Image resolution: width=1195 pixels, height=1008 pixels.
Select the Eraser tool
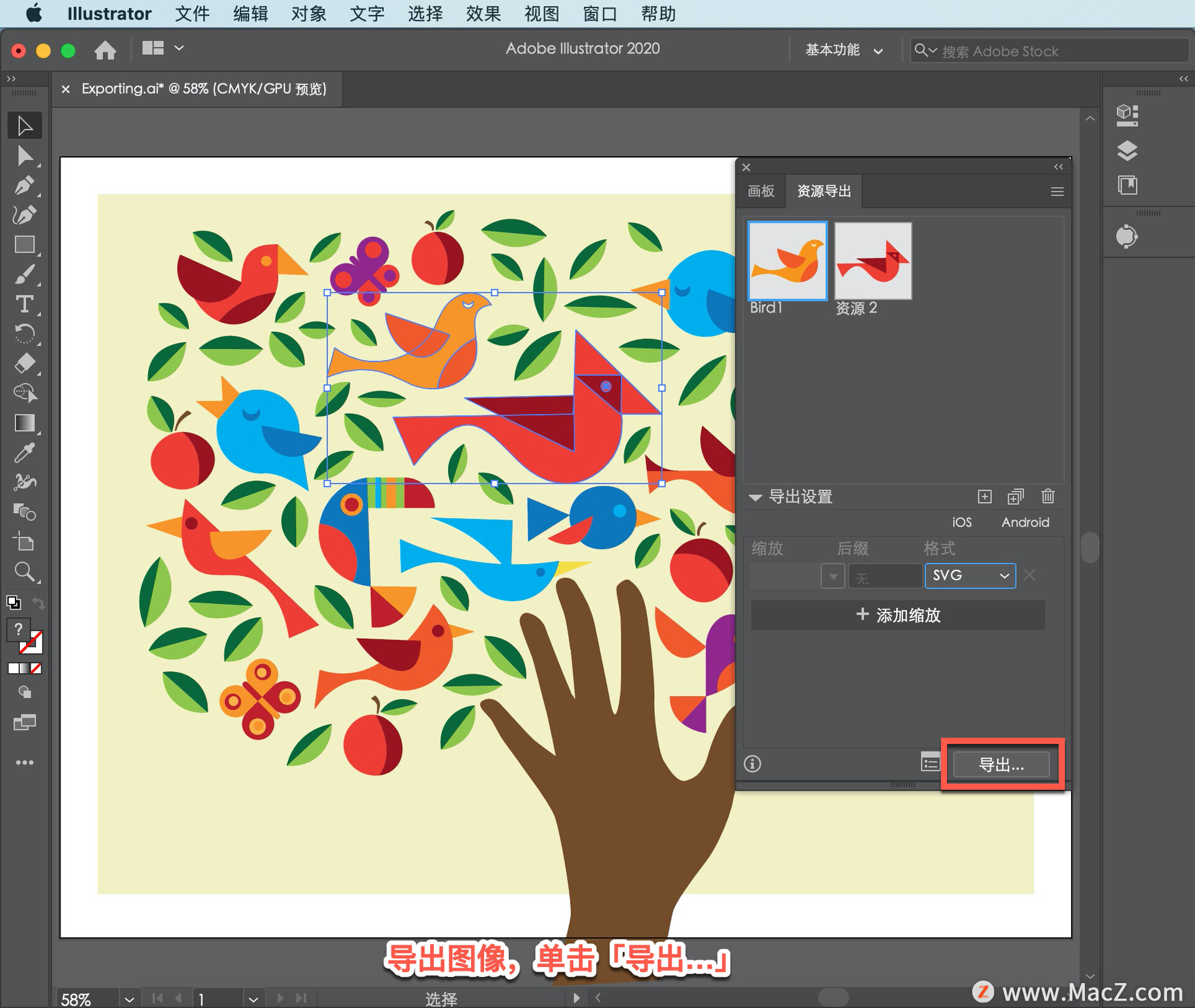(25, 363)
